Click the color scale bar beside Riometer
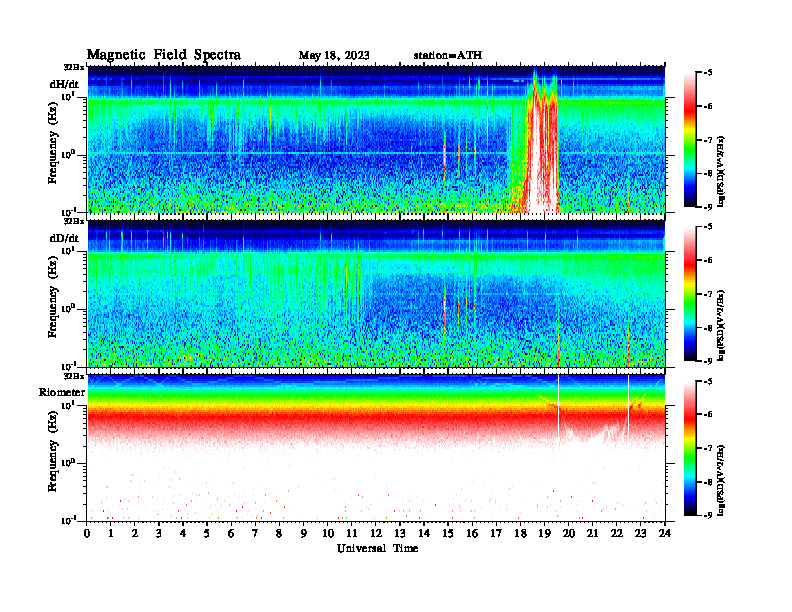Viewport: 792px width, 612px height. (x=690, y=448)
